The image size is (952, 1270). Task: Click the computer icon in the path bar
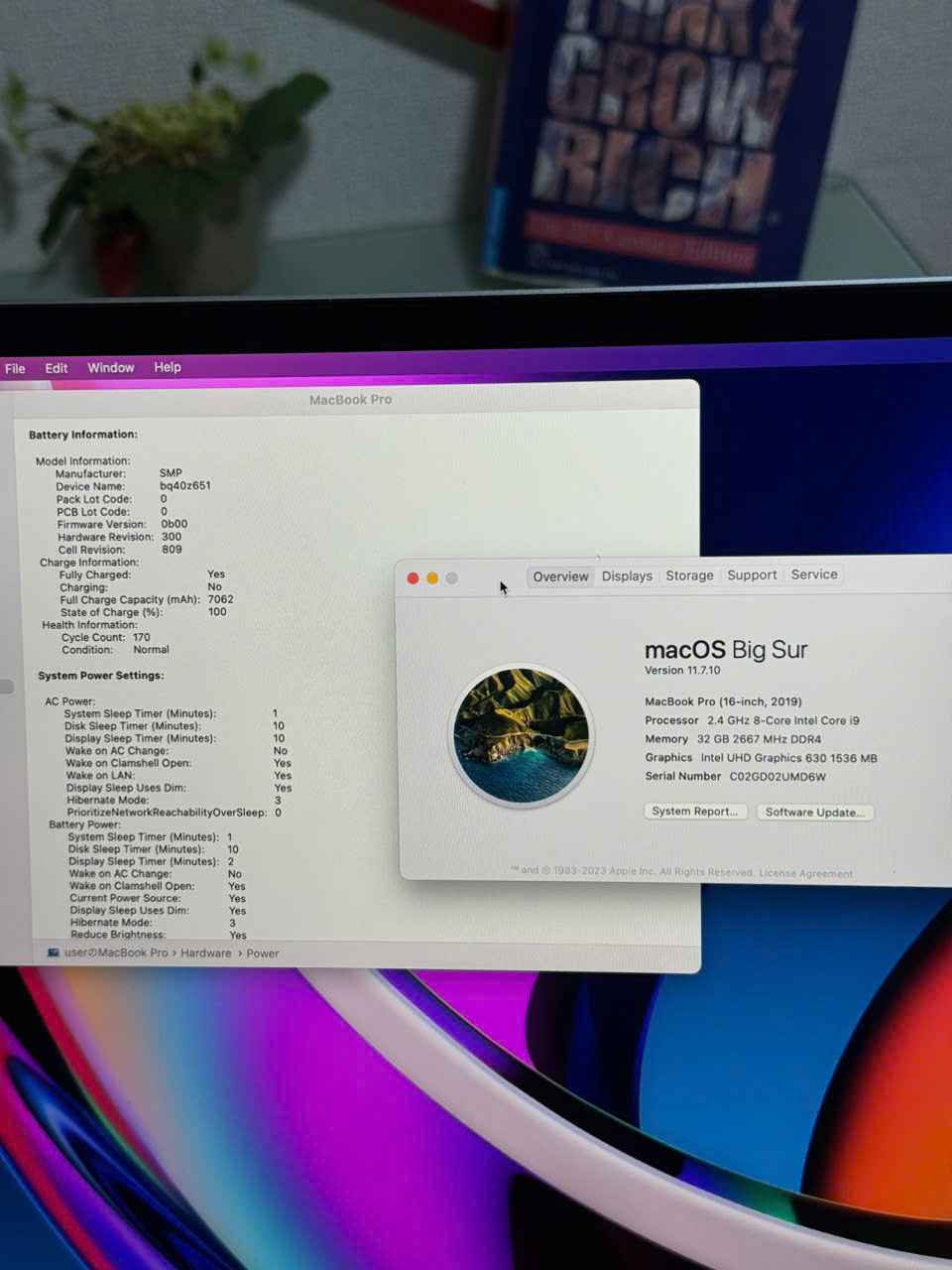[54, 952]
